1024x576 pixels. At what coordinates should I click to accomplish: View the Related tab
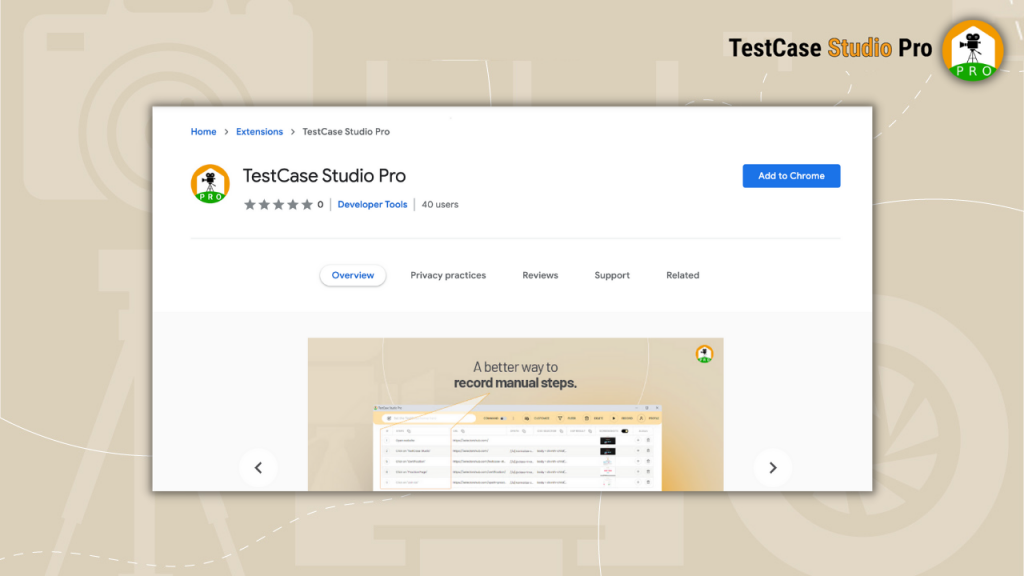pos(682,275)
